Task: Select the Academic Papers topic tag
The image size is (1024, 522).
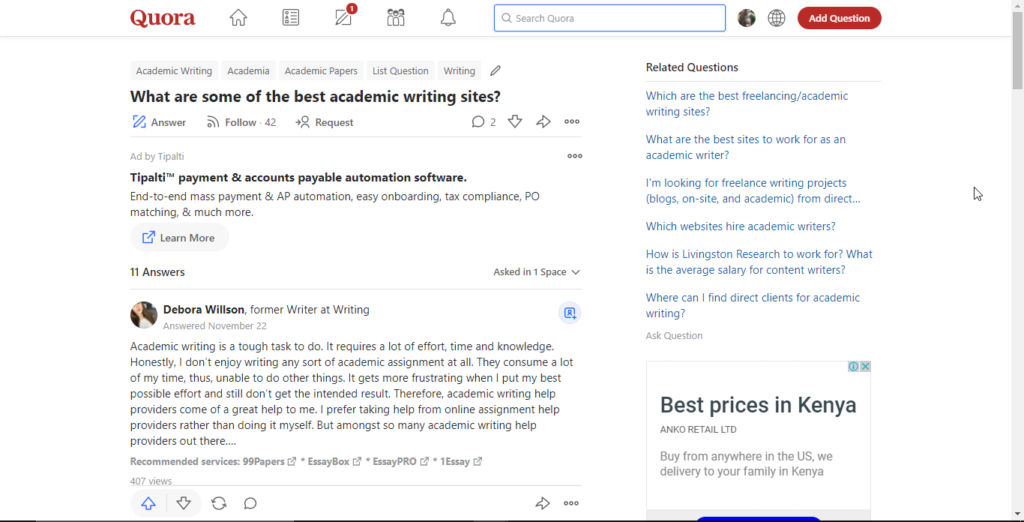Action: (321, 71)
